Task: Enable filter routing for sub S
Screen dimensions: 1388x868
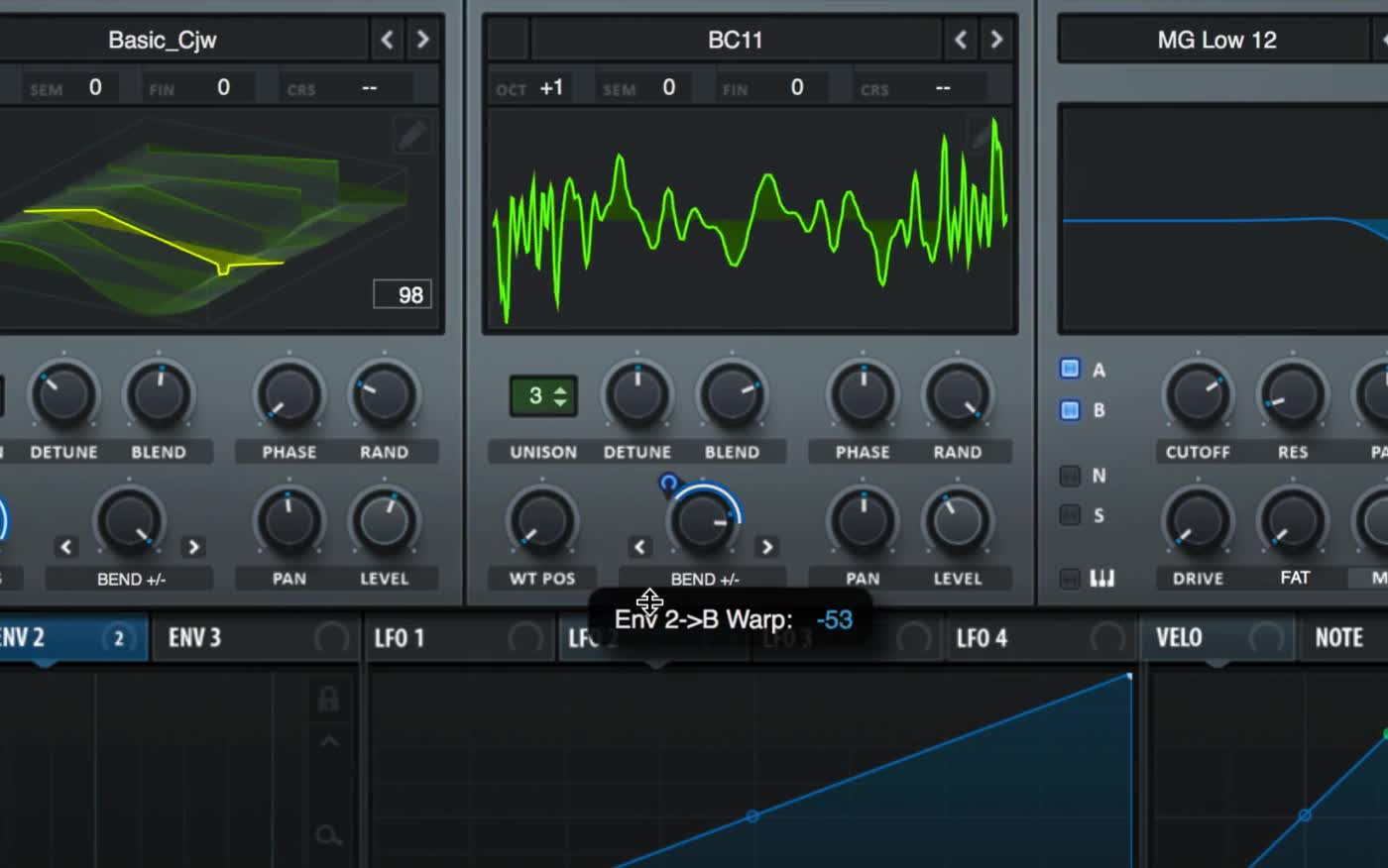Action: pyautogui.click(x=1070, y=515)
